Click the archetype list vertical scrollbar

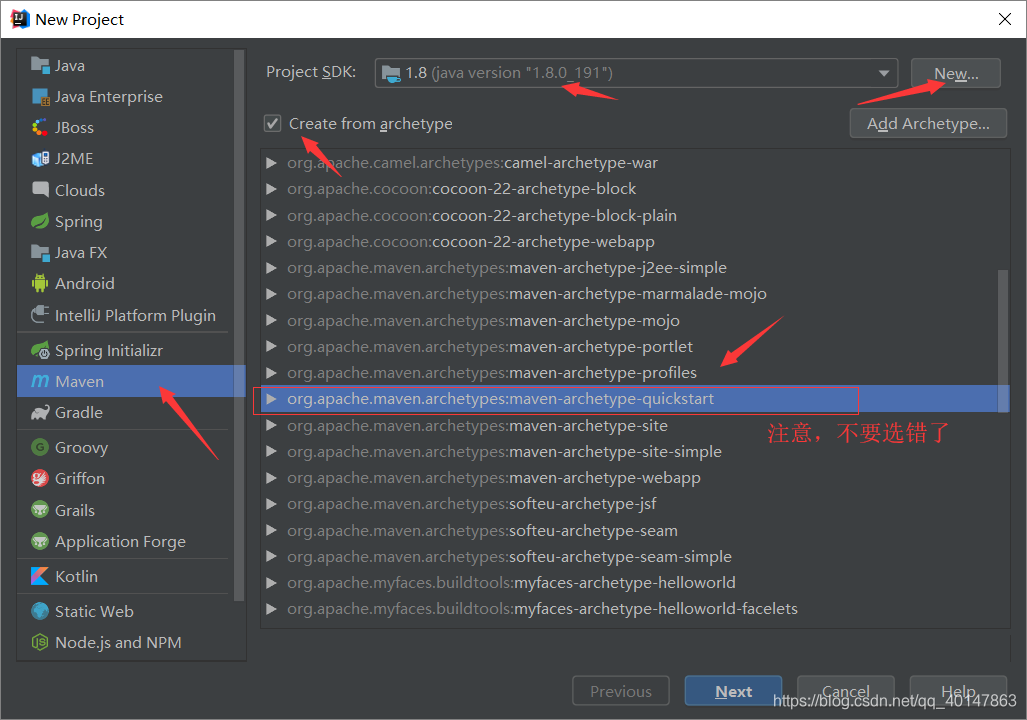point(1003,341)
